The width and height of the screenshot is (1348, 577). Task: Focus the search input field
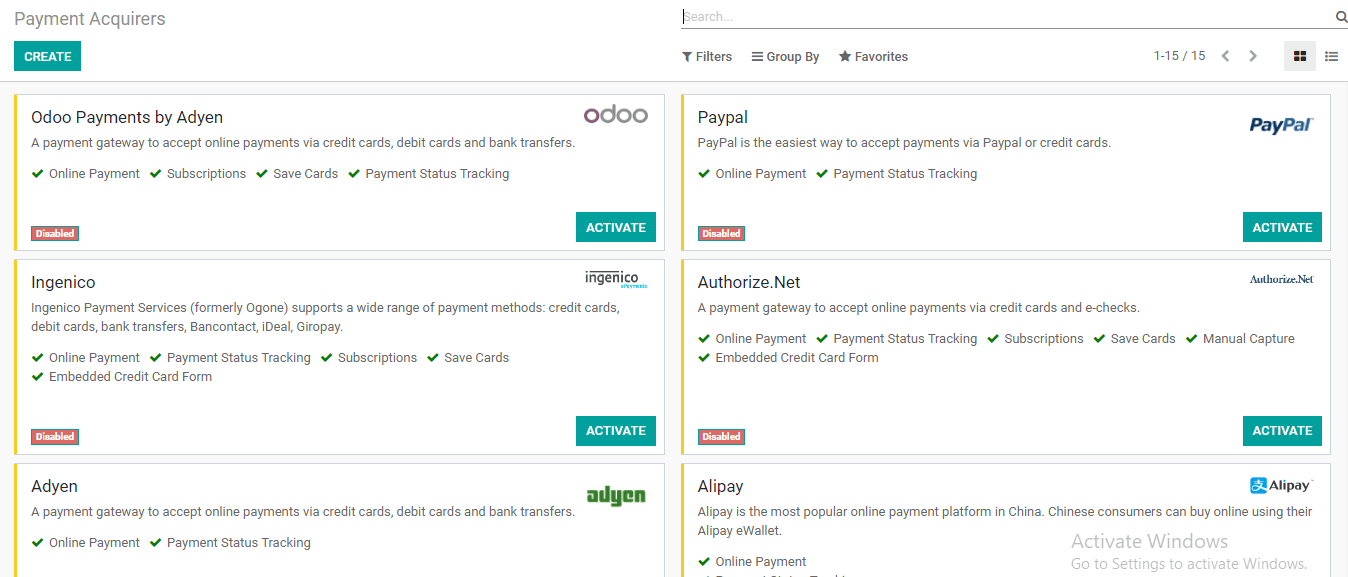[x=1007, y=17]
